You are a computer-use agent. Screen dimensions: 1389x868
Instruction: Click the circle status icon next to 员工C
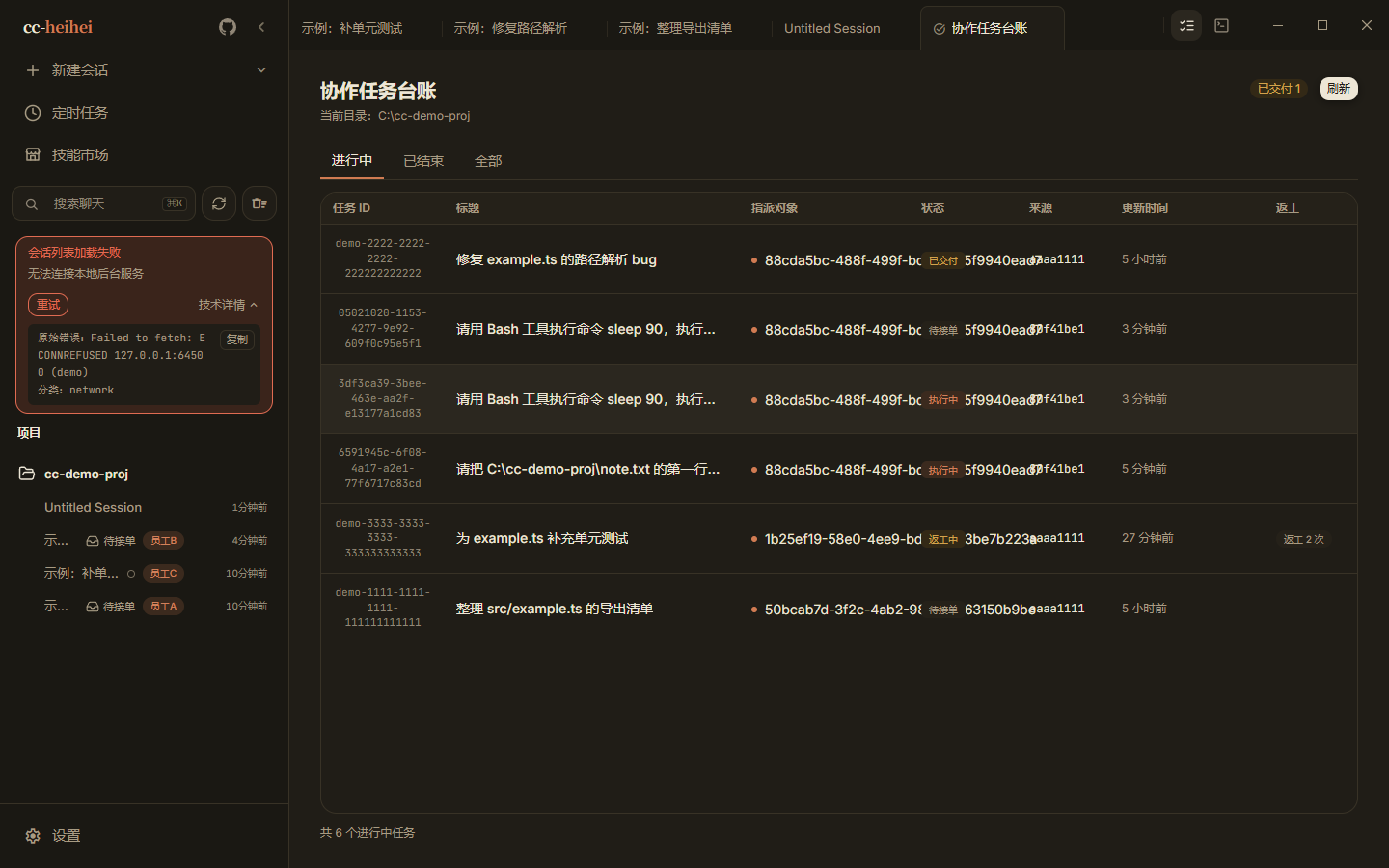(131, 574)
